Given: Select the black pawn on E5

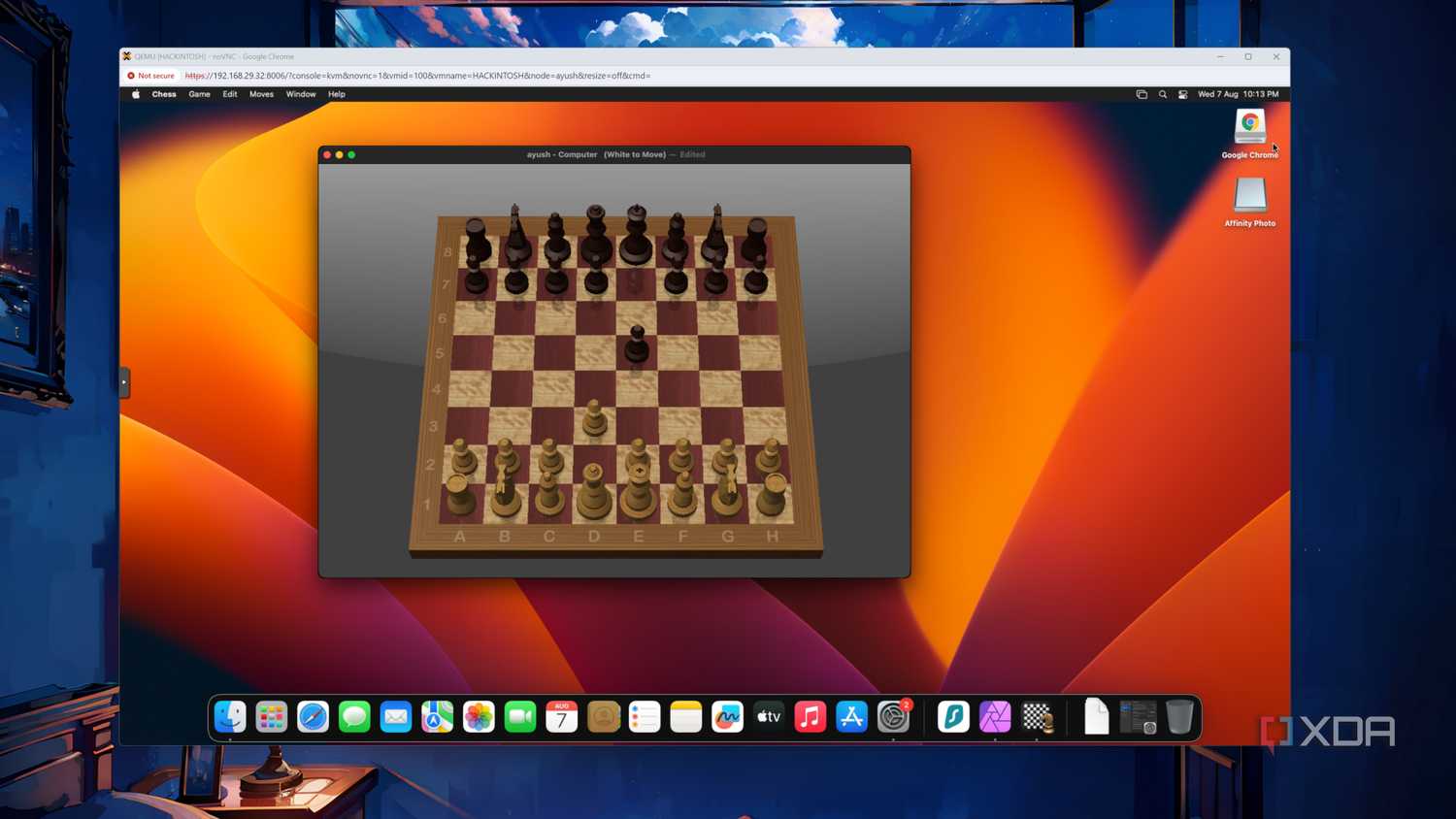Looking at the screenshot, I should 637,344.
